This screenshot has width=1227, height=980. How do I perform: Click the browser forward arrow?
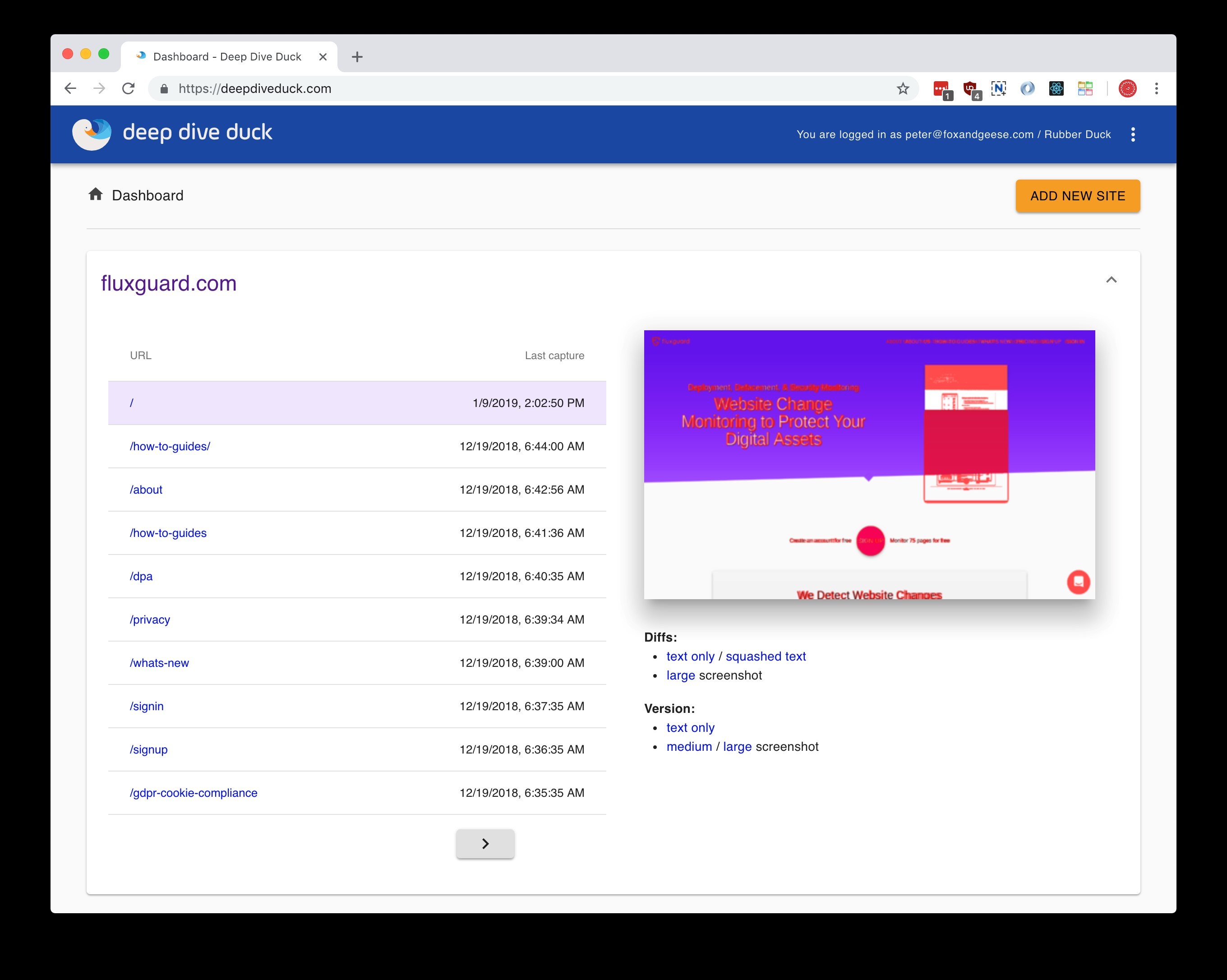[100, 88]
